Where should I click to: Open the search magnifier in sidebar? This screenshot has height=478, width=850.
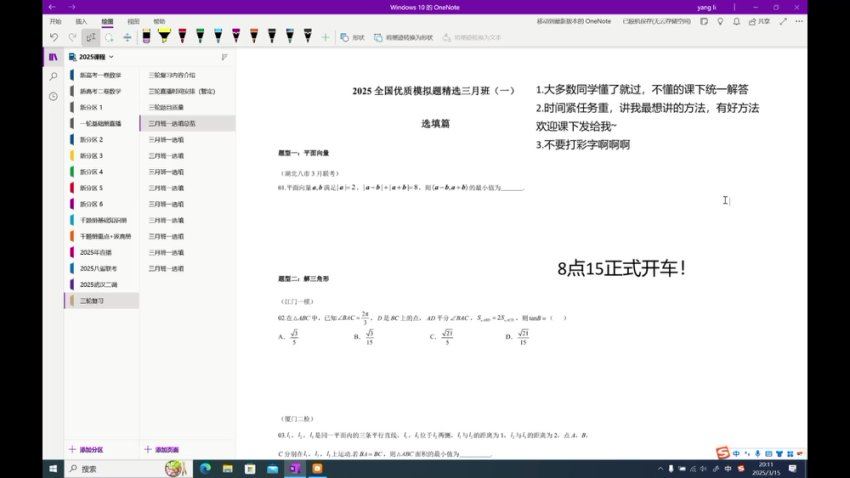(x=53, y=77)
